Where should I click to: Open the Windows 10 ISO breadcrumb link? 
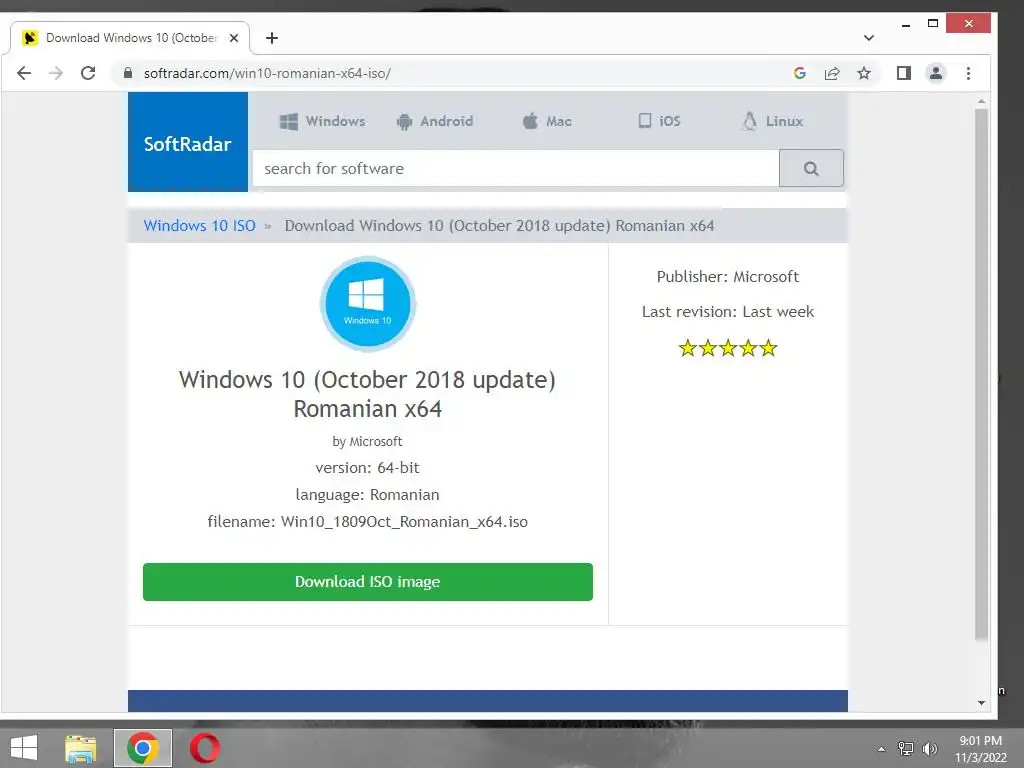(199, 226)
